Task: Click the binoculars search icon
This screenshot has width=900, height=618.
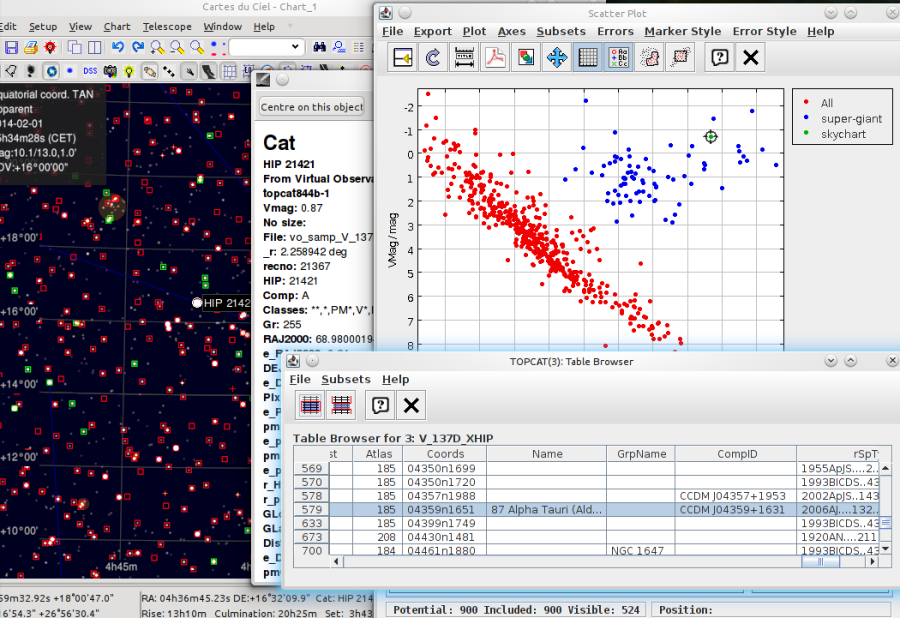Action: coord(320,47)
